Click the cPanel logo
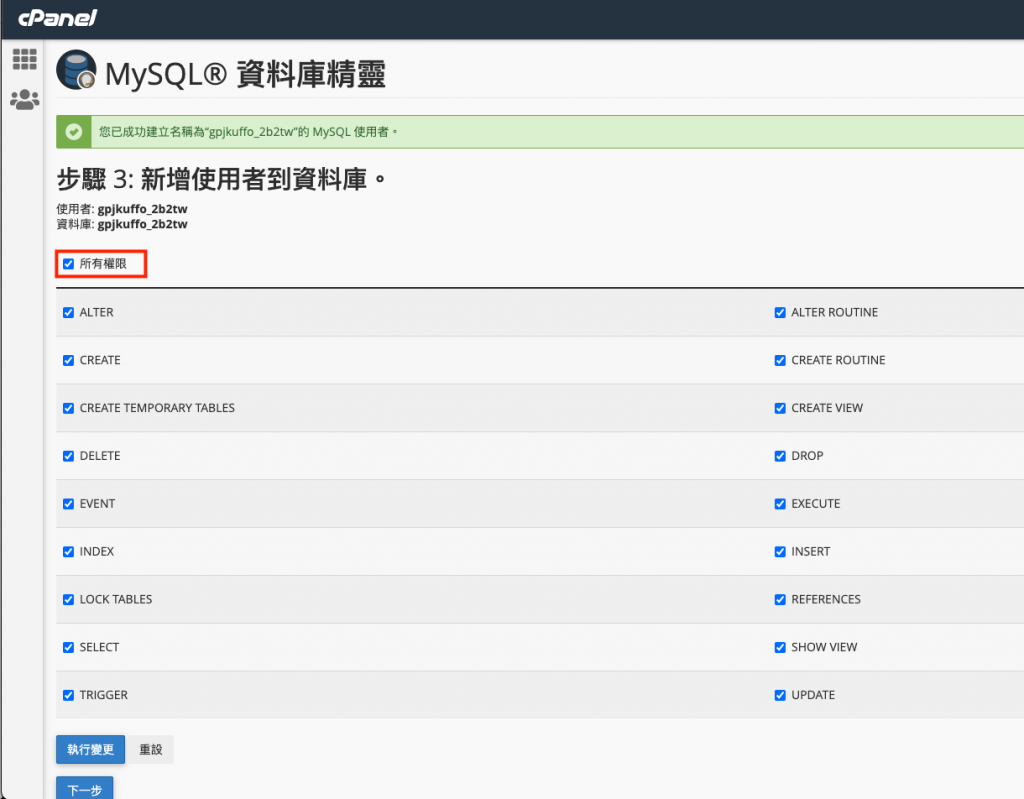The width and height of the screenshot is (1024, 799). pyautogui.click(x=57, y=18)
